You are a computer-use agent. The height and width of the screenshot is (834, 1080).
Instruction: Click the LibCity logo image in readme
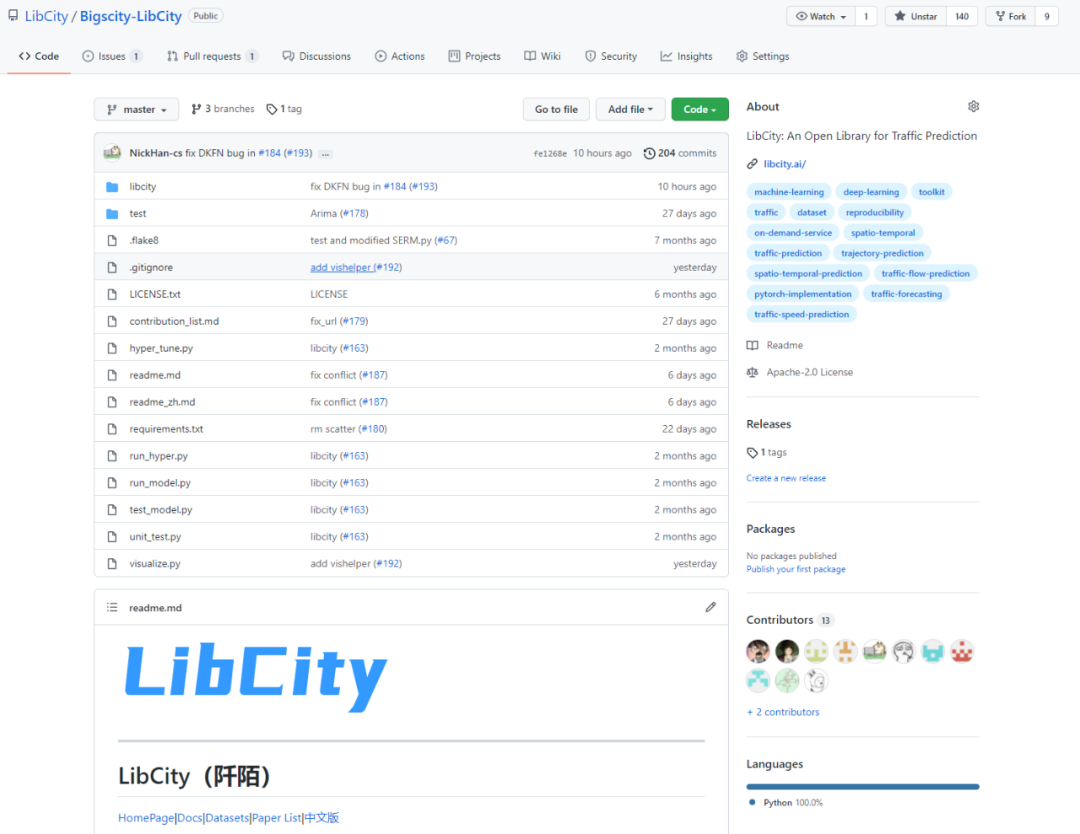(x=256, y=677)
